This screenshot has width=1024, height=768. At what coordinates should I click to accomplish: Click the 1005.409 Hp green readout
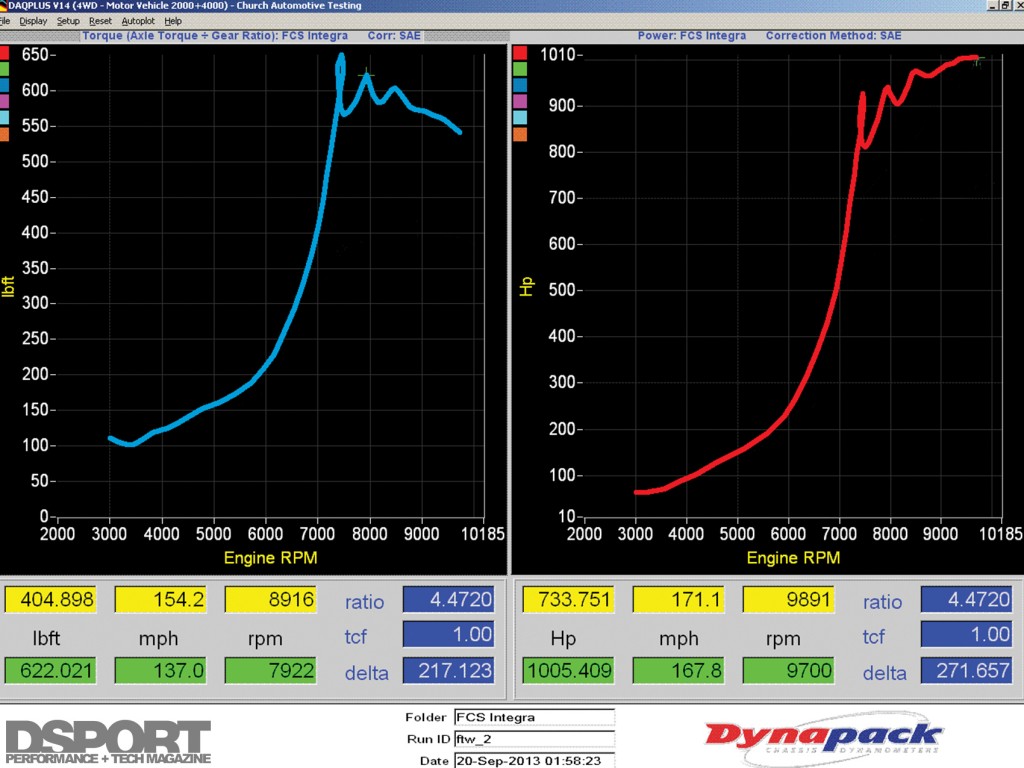click(568, 670)
